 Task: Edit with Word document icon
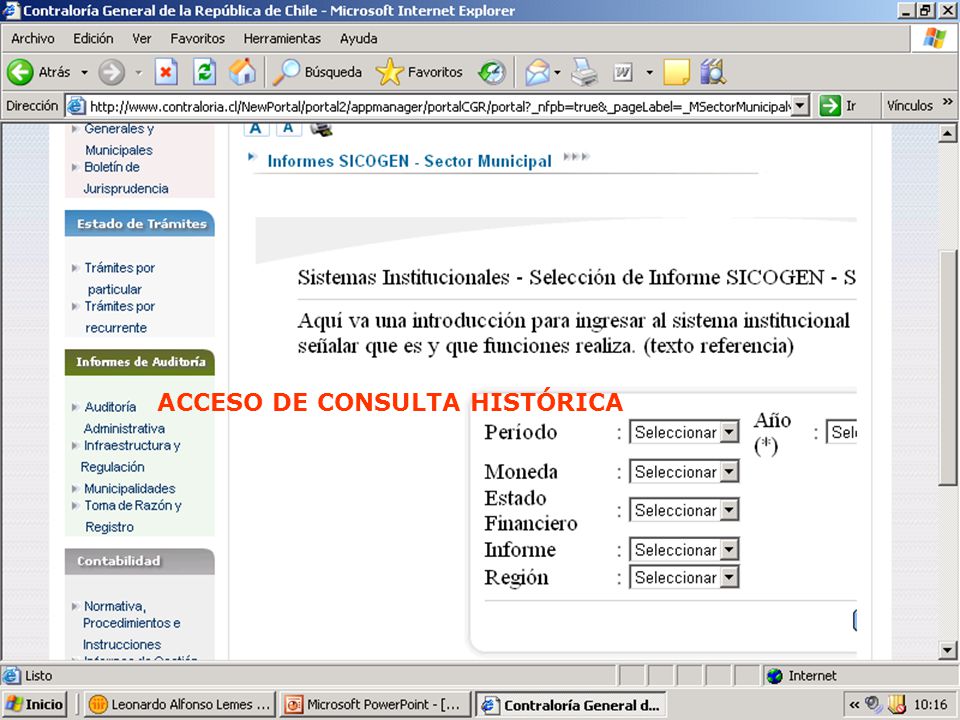pos(623,73)
